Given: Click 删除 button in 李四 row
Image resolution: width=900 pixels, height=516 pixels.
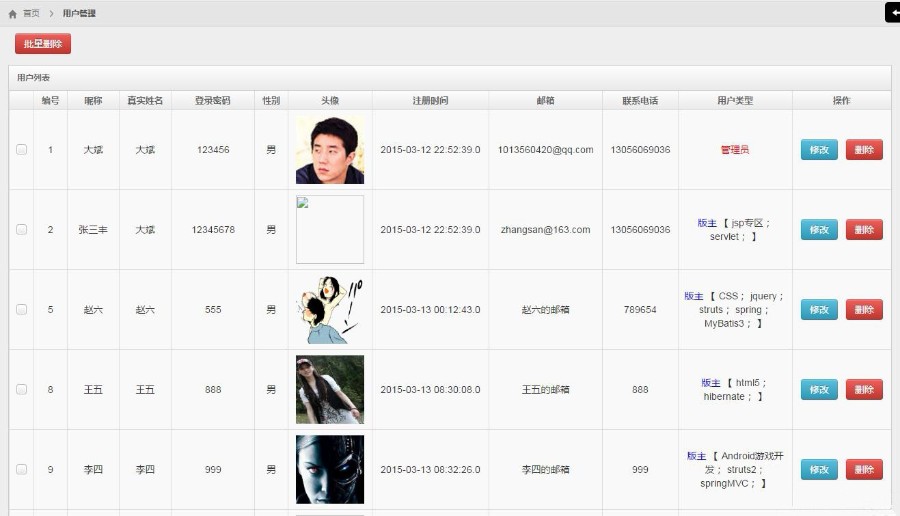Looking at the screenshot, I should tap(864, 469).
